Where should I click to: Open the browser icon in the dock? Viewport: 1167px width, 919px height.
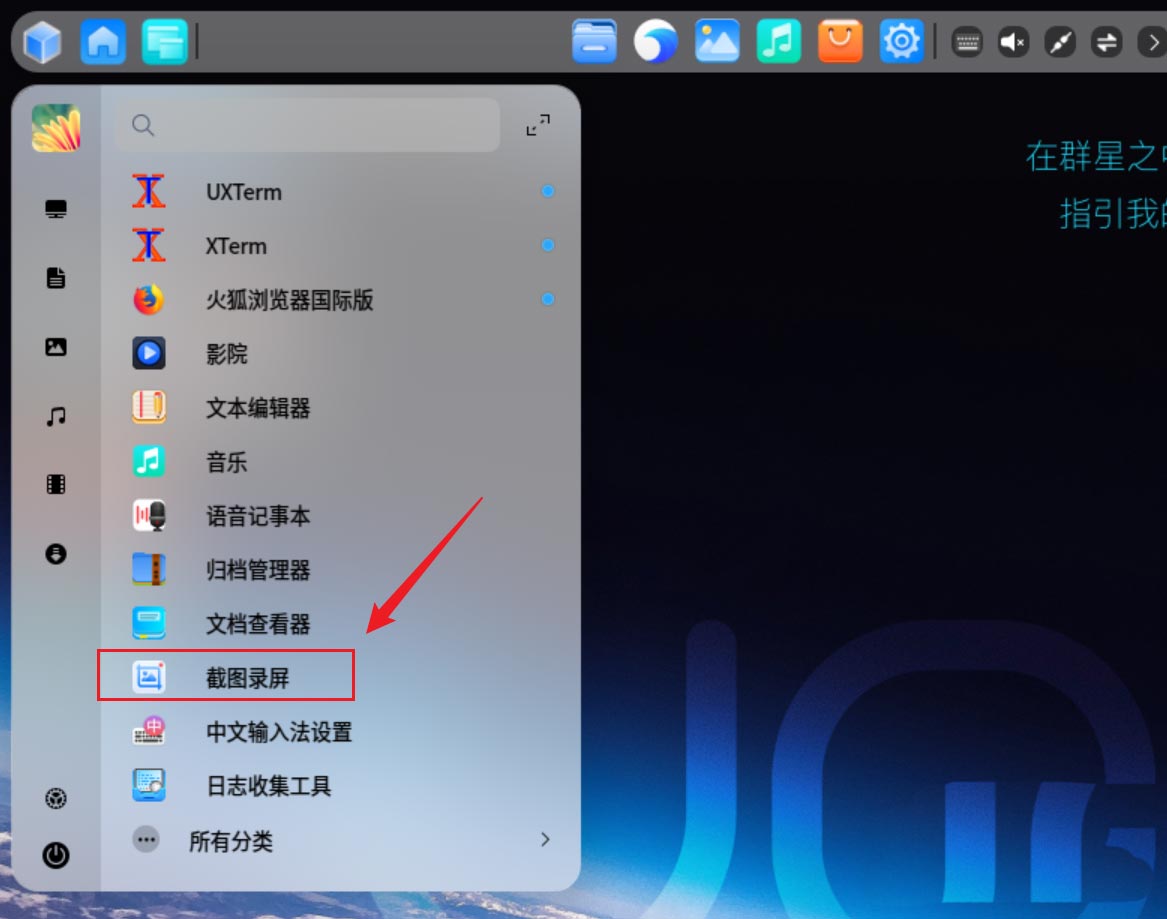click(656, 41)
